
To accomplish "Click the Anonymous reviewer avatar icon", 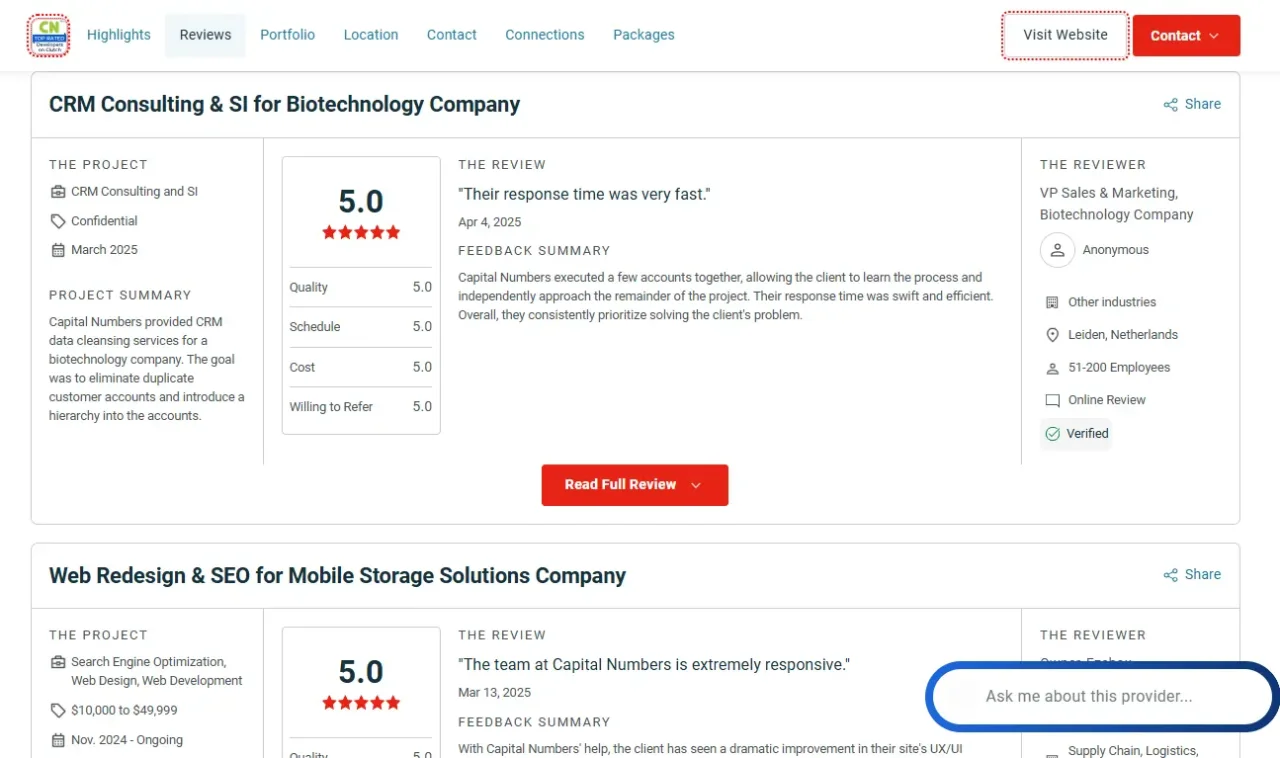I will tap(1057, 250).
